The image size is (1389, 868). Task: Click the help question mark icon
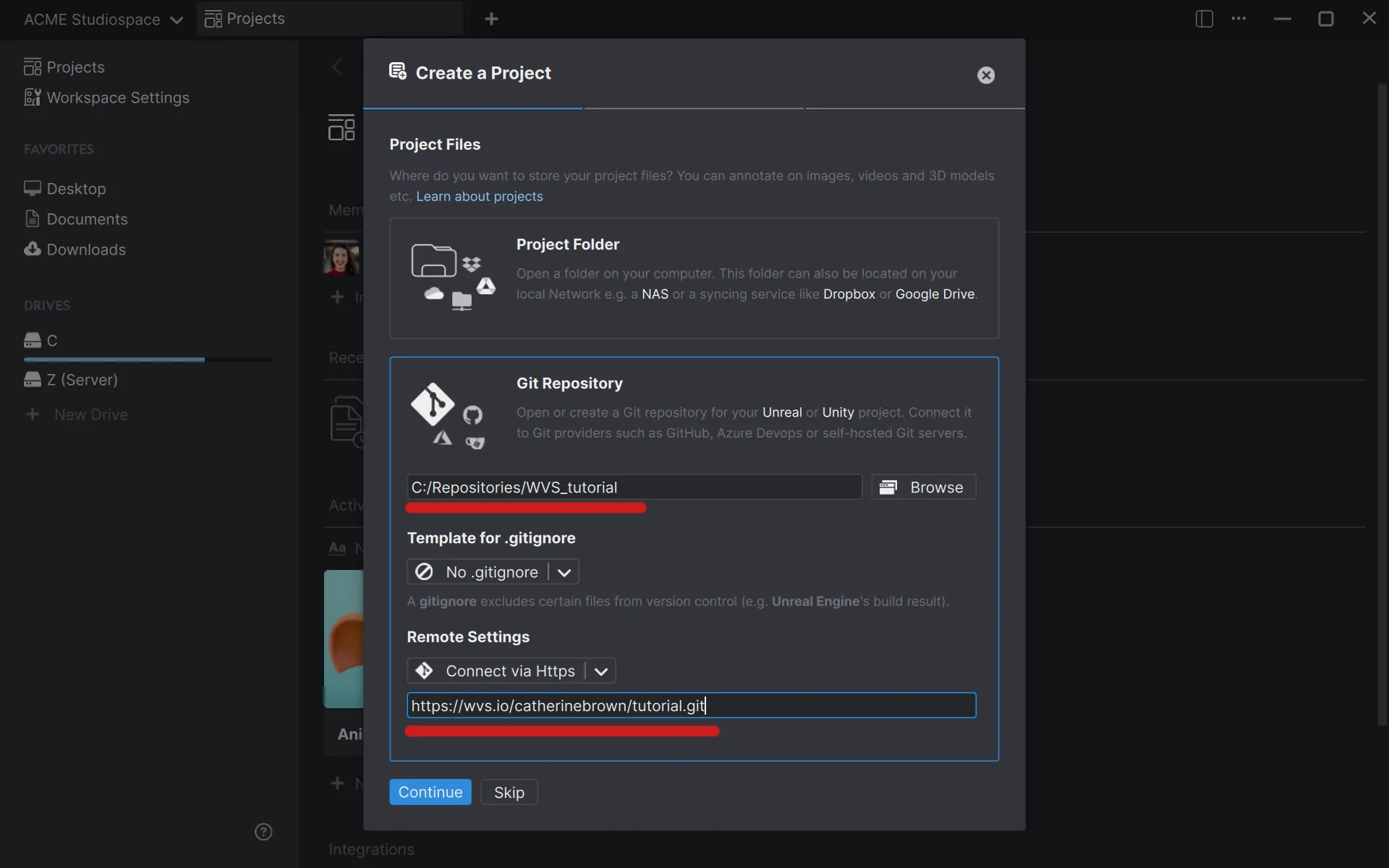coord(263,832)
